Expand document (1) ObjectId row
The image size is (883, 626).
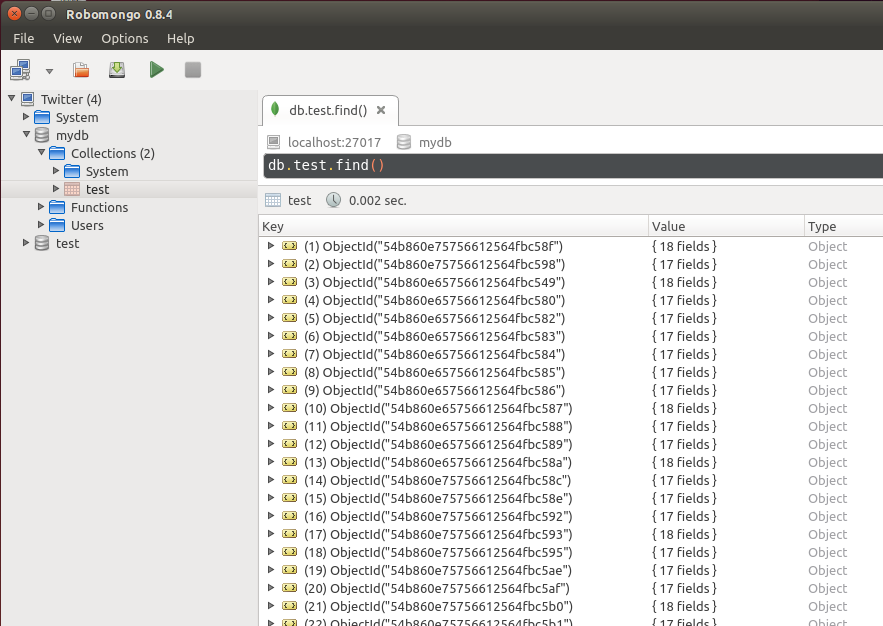271,246
